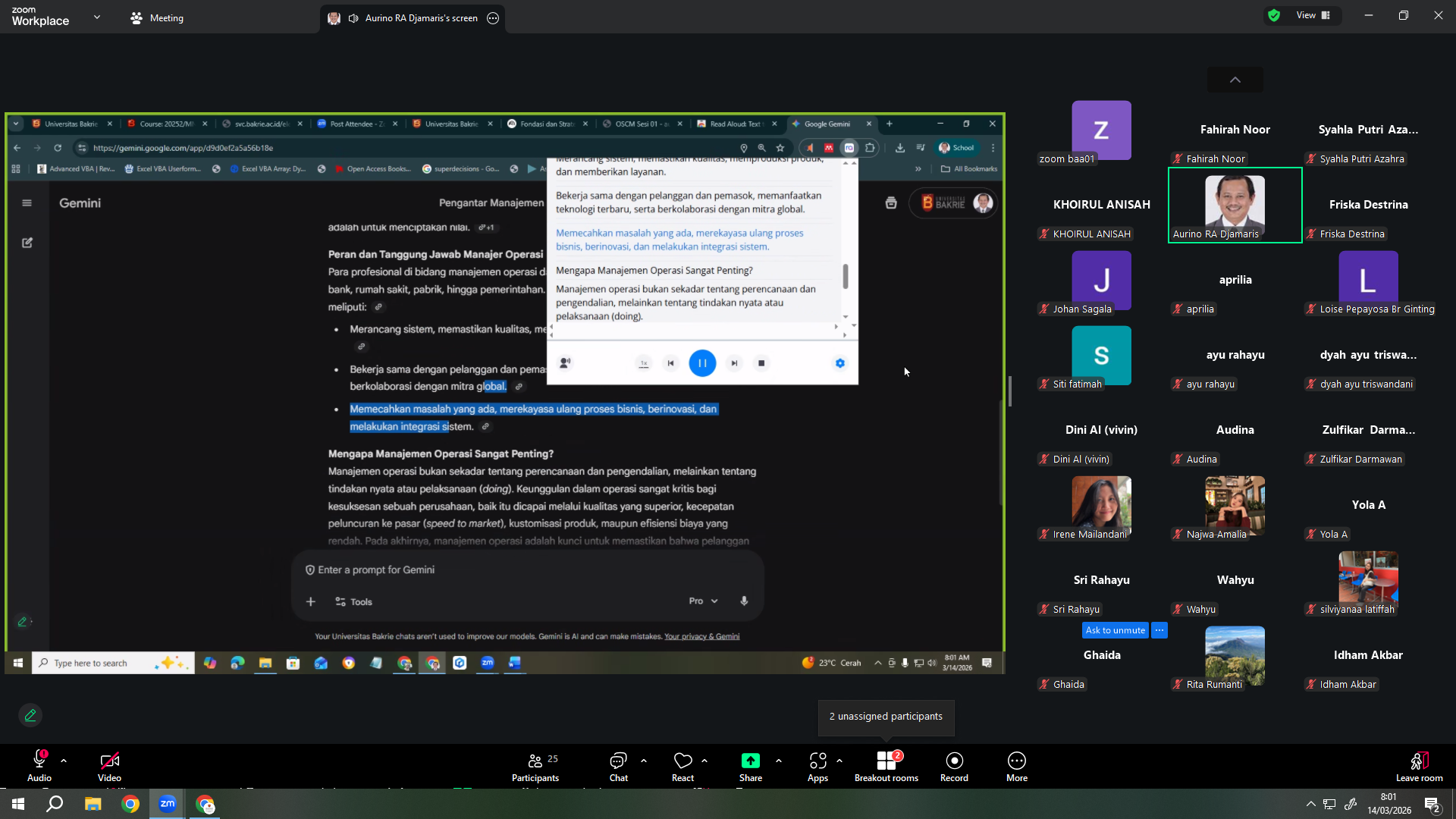1456x819 pixels.
Task: Skip to next sentence in Read Aloud player
Action: pyautogui.click(x=734, y=363)
